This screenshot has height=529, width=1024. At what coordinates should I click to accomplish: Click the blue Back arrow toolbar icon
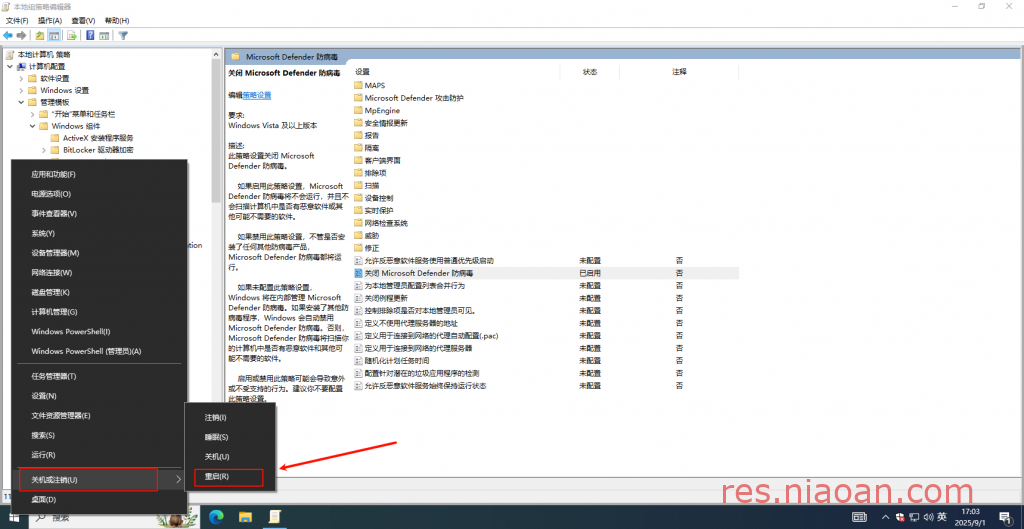pos(8,35)
